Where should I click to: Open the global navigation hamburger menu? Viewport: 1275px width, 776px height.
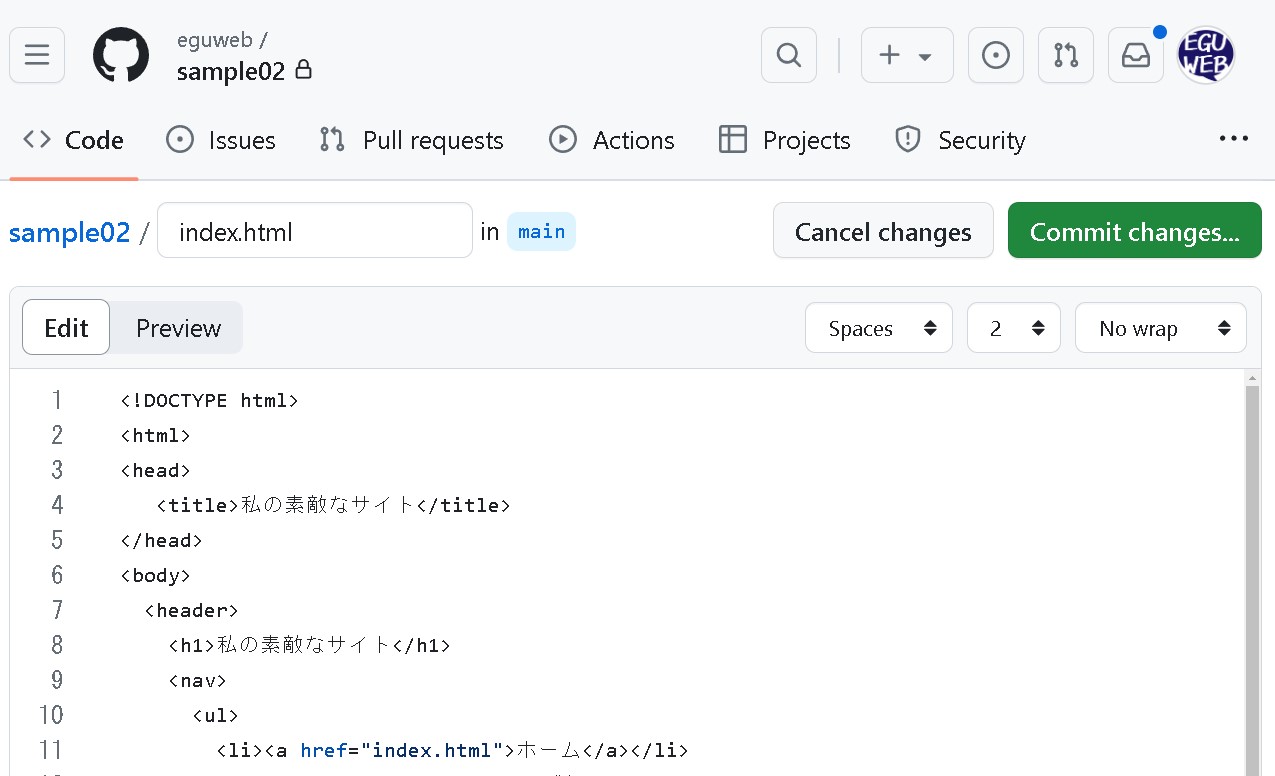36,55
